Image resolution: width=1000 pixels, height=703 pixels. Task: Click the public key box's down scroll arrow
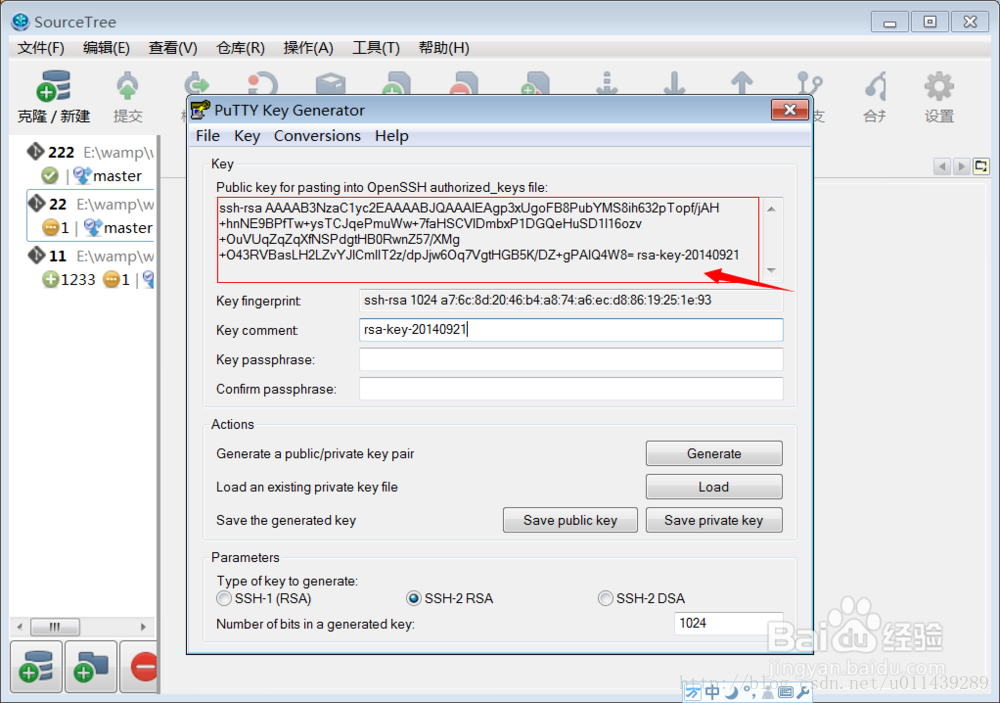772,270
